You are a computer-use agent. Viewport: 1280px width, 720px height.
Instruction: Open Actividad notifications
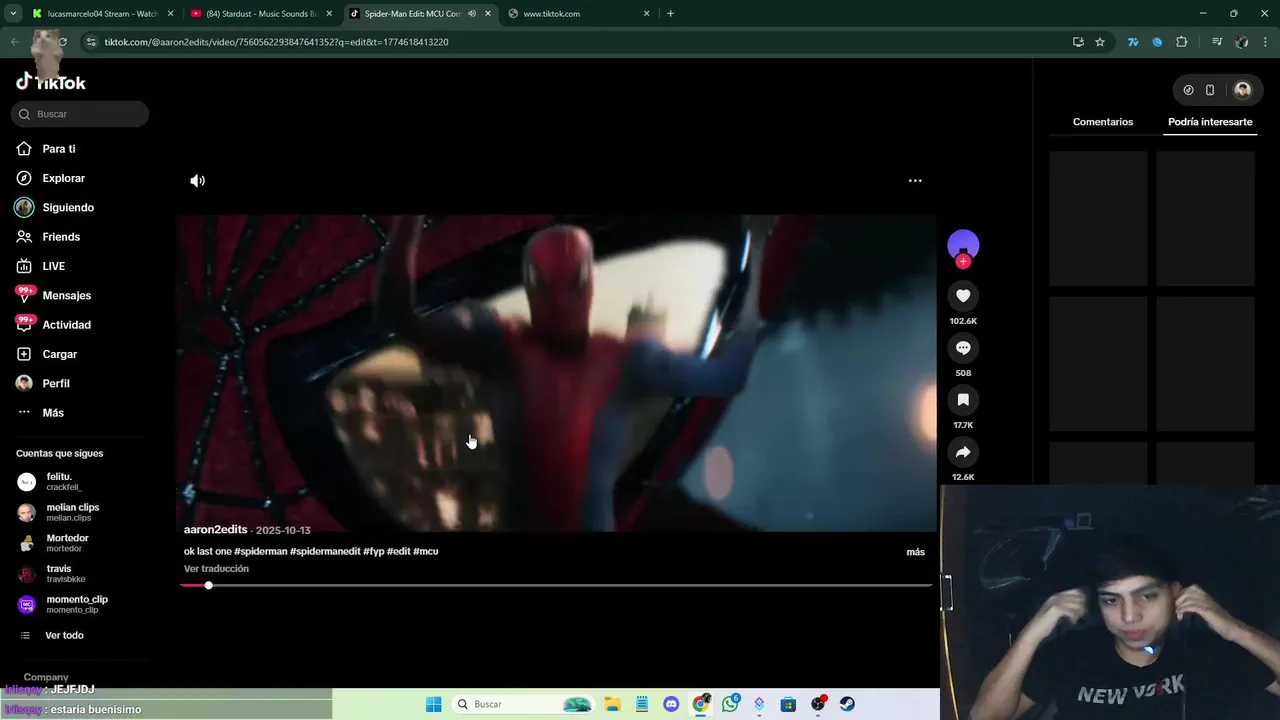click(66, 325)
